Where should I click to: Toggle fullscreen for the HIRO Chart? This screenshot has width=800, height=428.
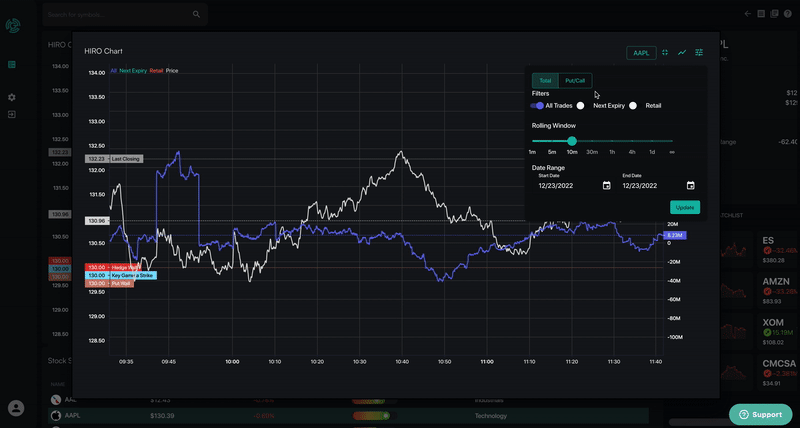[665, 53]
